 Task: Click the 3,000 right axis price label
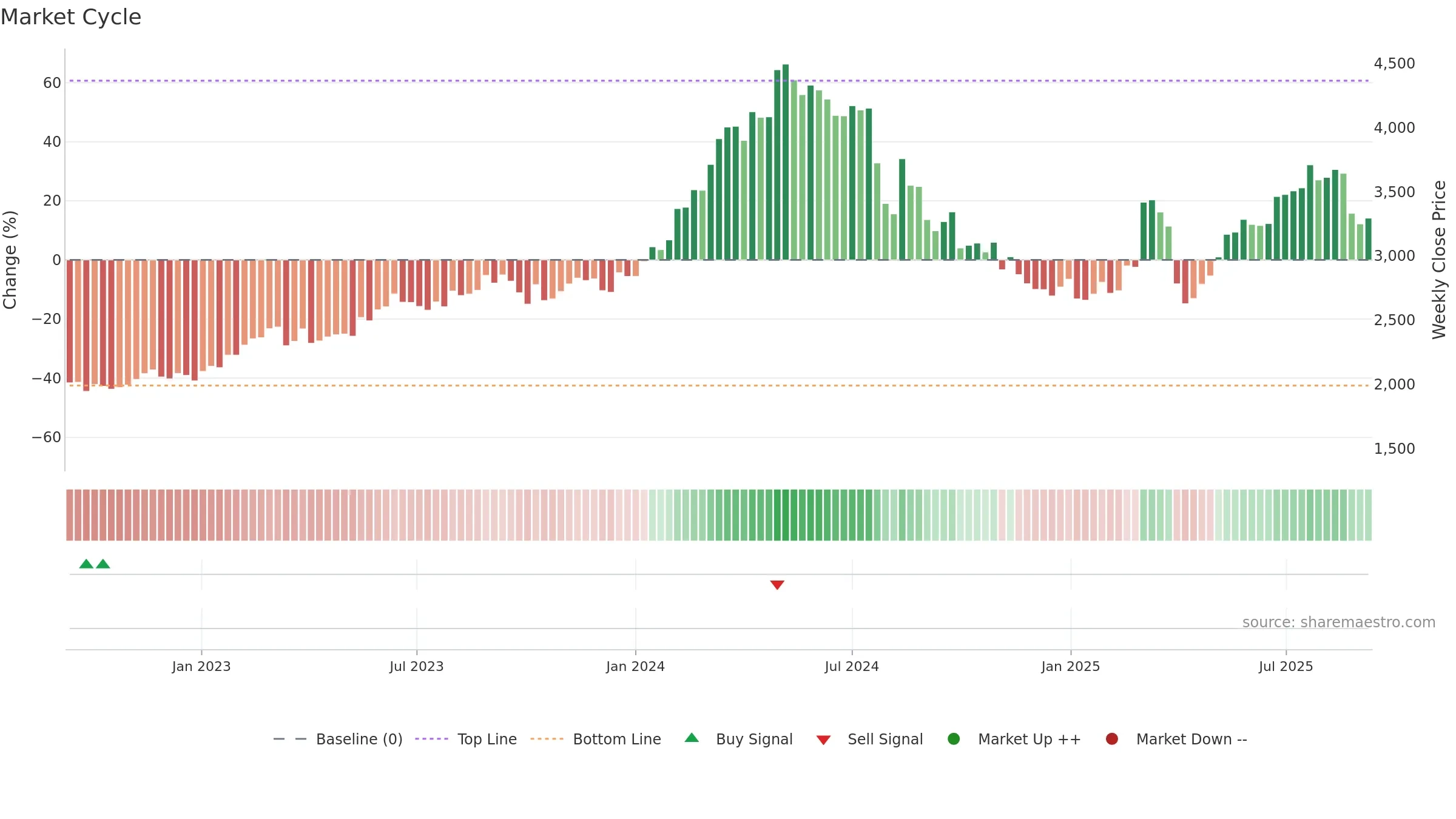1394,256
